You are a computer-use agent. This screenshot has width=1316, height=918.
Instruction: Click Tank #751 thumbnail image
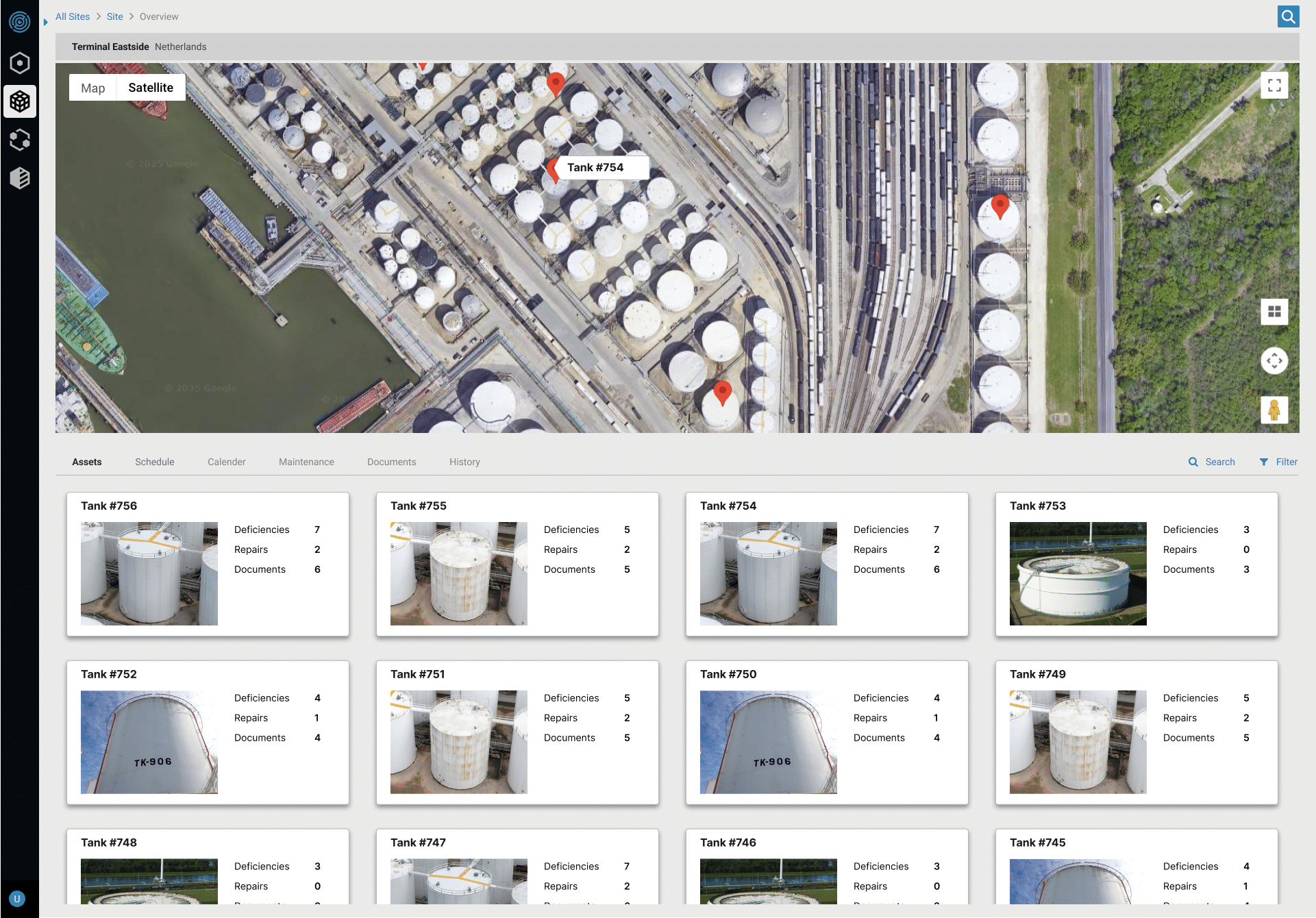coord(459,742)
